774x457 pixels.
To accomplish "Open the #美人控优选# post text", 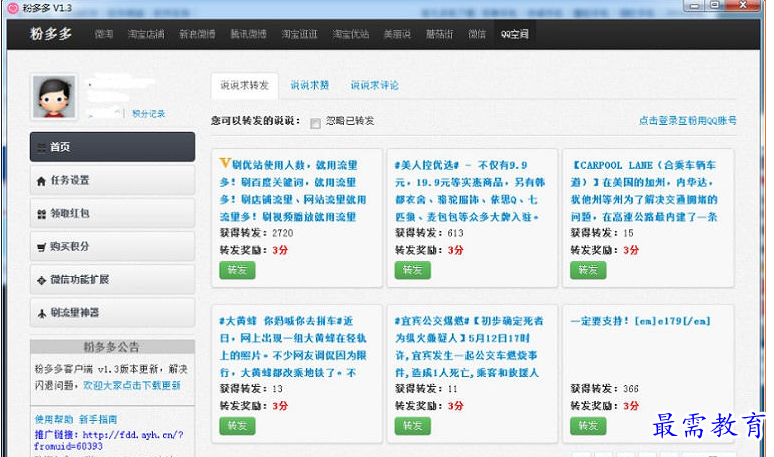I will [x=470, y=191].
